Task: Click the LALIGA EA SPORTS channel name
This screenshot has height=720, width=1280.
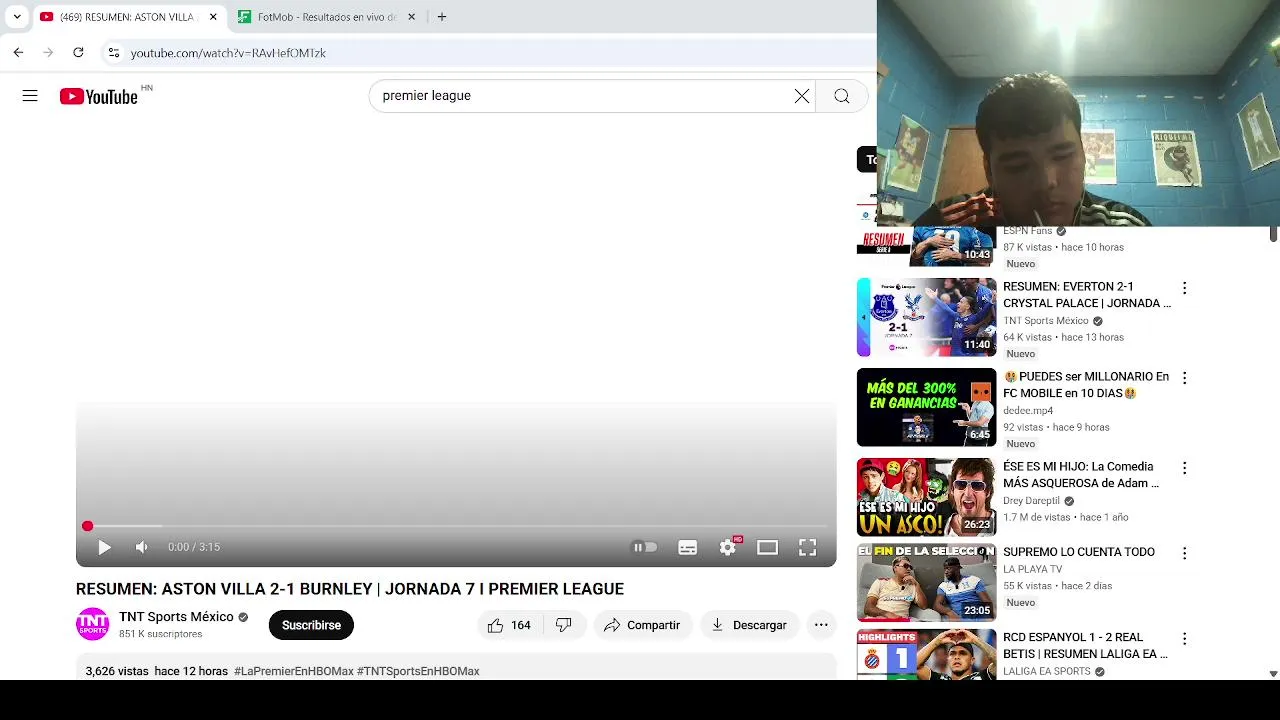Action: click(x=1047, y=671)
